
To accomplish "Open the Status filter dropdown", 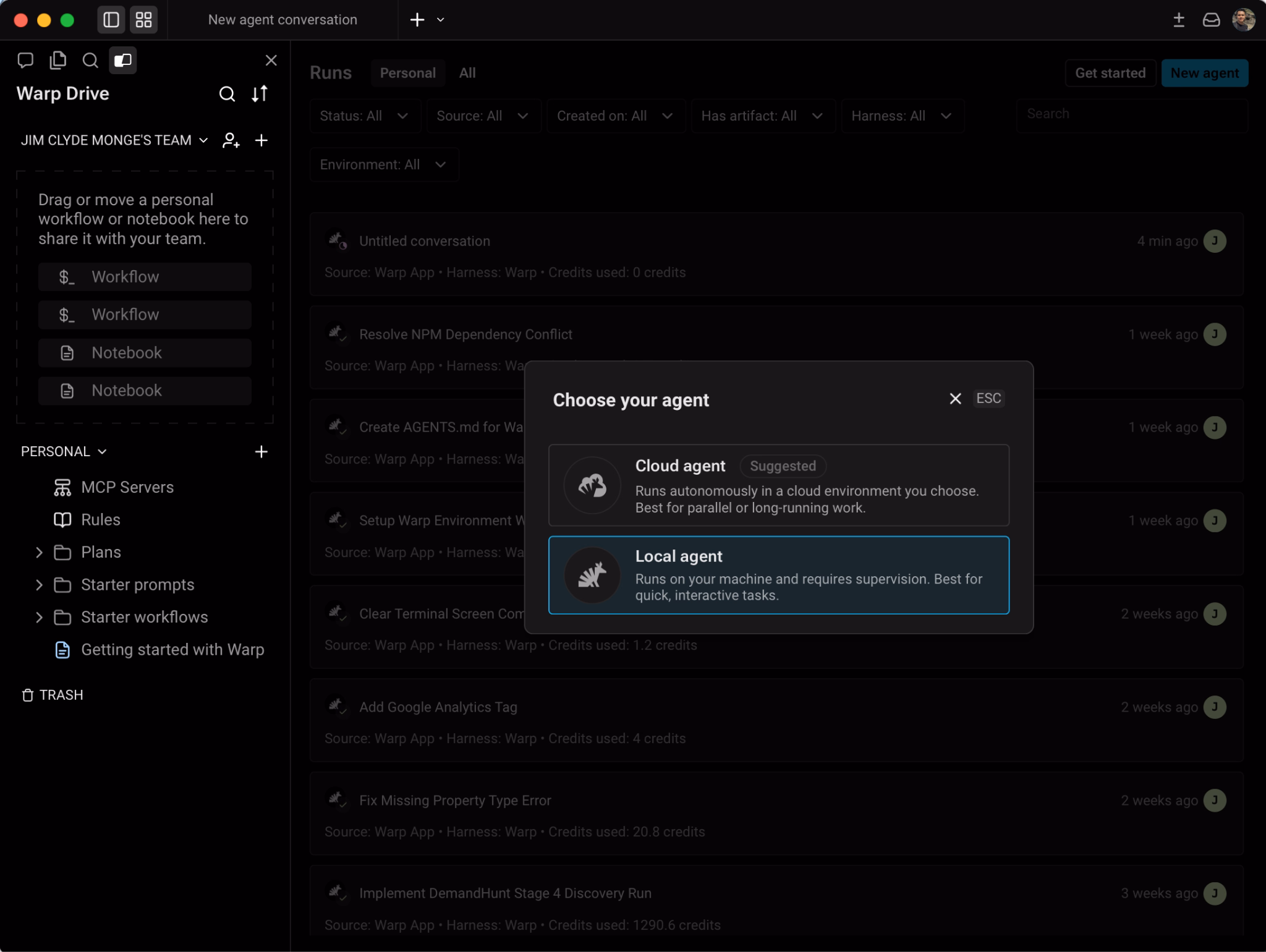I will pos(365,116).
